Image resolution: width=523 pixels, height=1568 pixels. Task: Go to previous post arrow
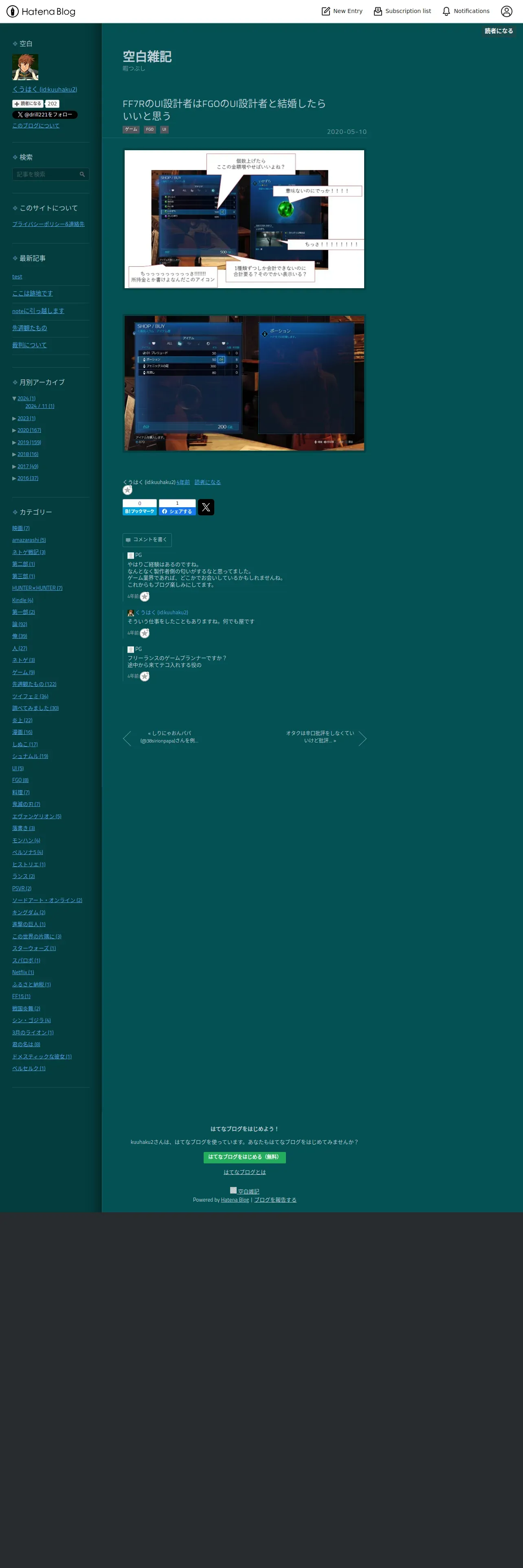[x=127, y=738]
